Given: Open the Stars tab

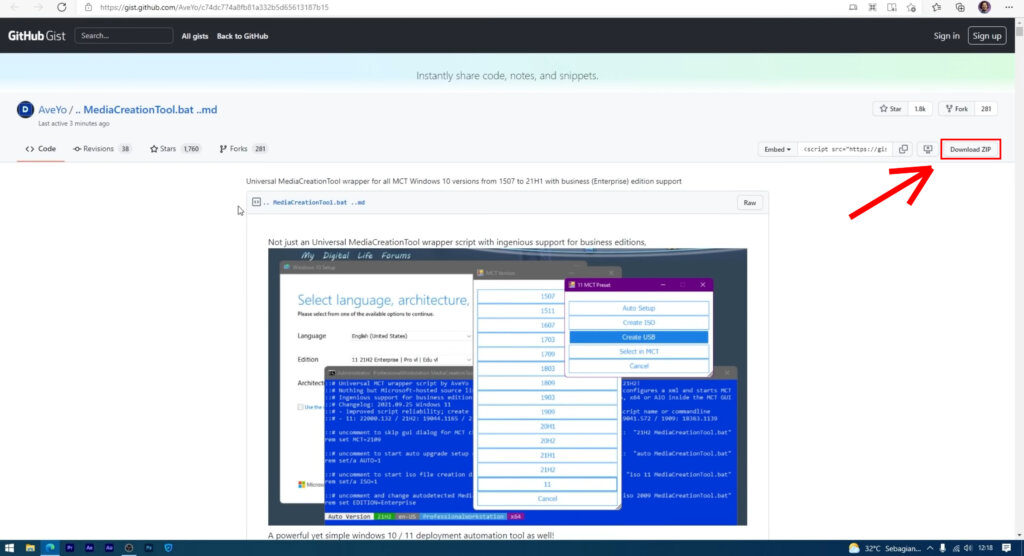Looking at the screenshot, I should (x=175, y=149).
